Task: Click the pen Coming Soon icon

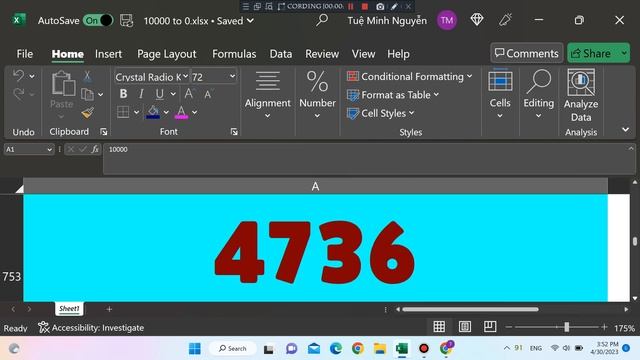Action: click(x=505, y=20)
